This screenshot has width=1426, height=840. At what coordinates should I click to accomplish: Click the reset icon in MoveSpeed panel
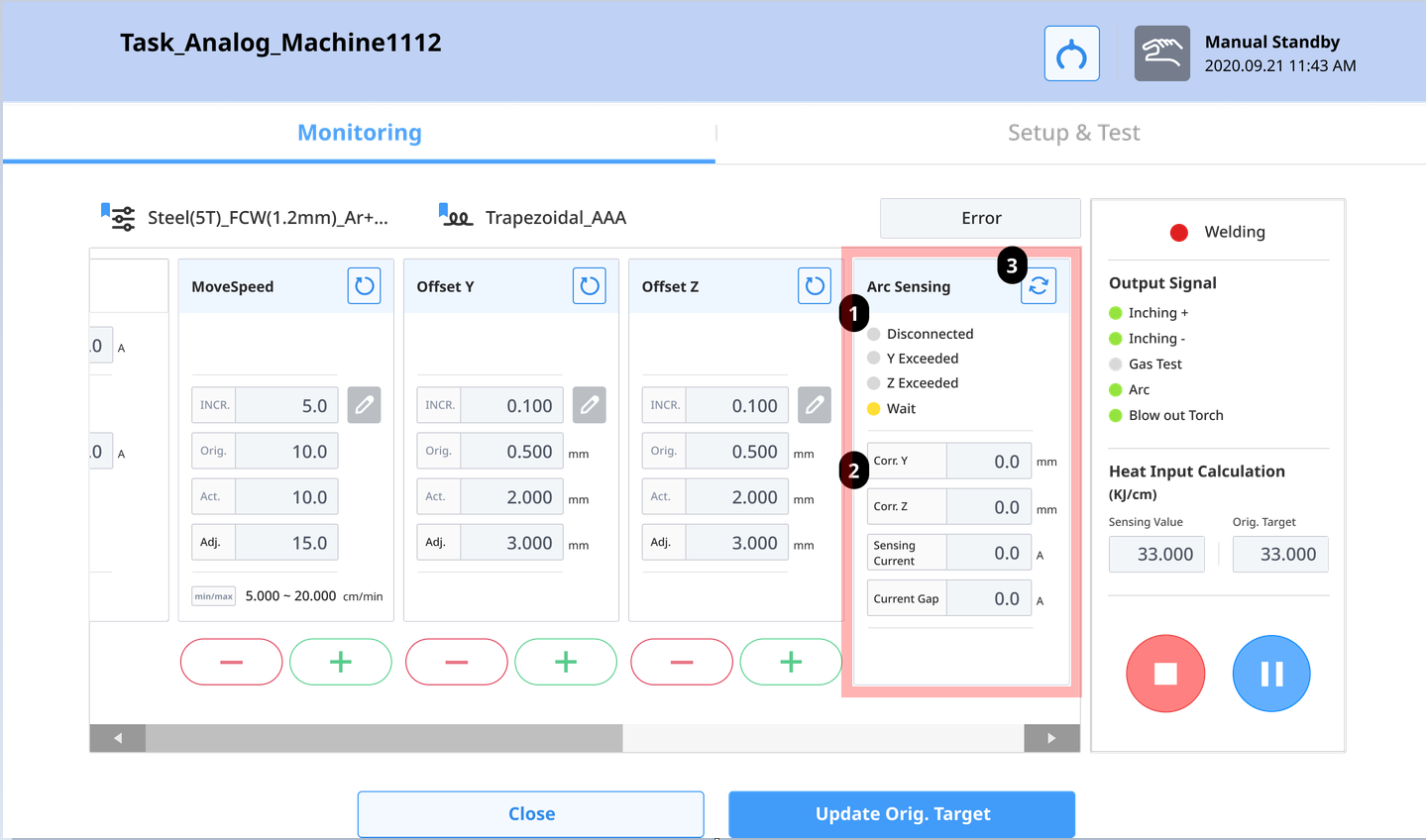(364, 286)
